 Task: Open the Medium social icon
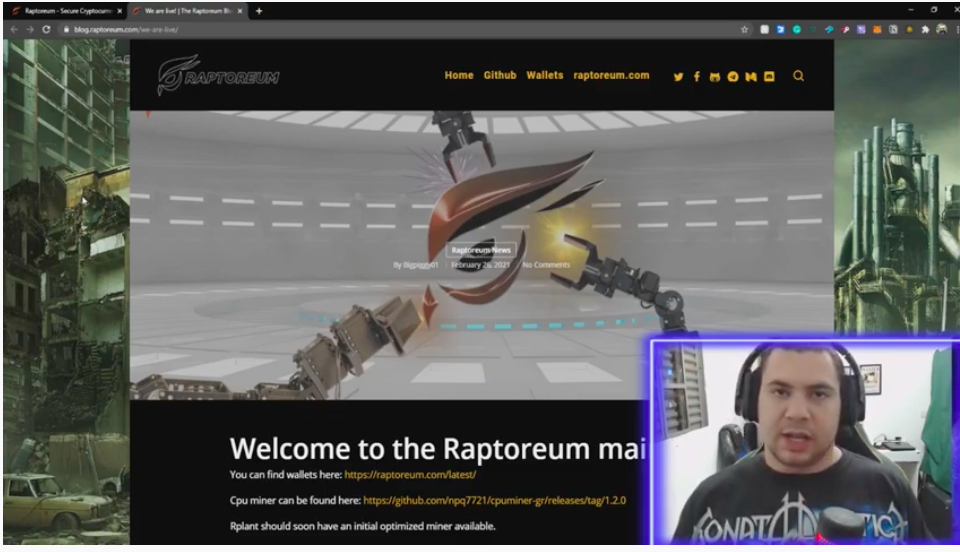coord(751,76)
